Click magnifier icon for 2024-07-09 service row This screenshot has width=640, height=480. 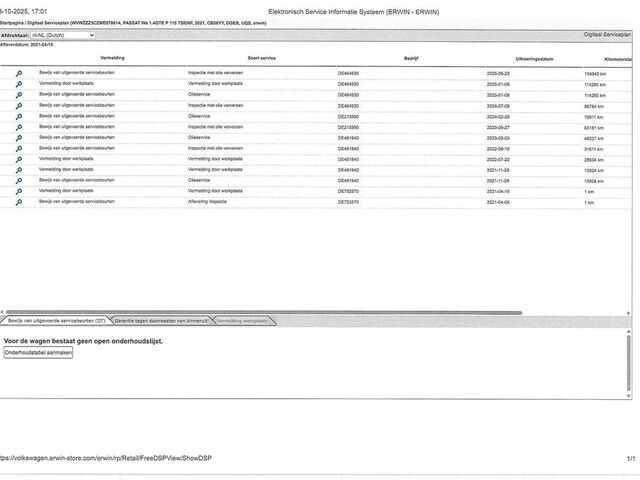point(18,105)
